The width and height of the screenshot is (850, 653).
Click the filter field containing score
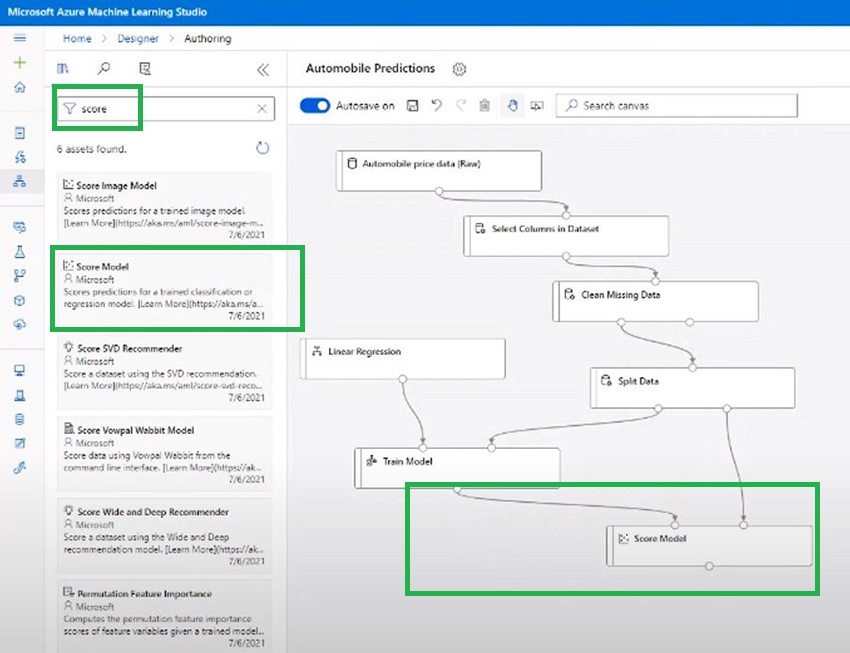tap(166, 108)
